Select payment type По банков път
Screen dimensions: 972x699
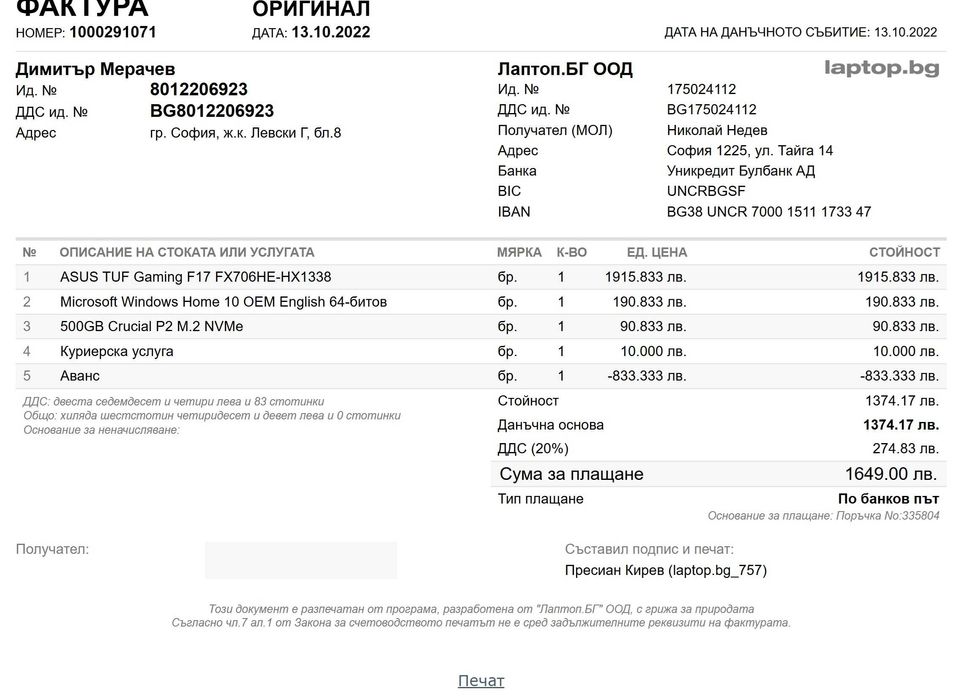click(888, 499)
